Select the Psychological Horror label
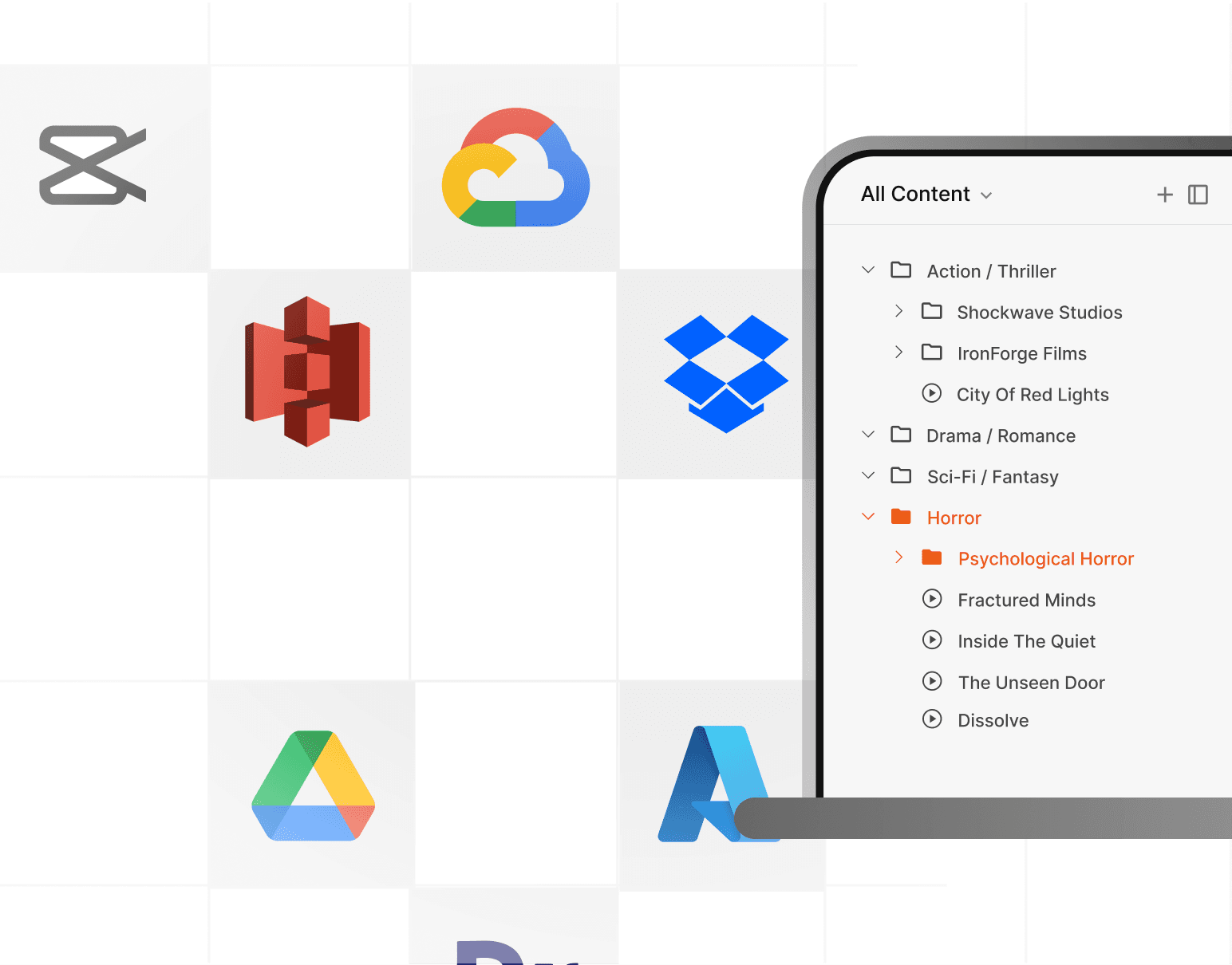The height and width of the screenshot is (965, 1232). point(1046,559)
